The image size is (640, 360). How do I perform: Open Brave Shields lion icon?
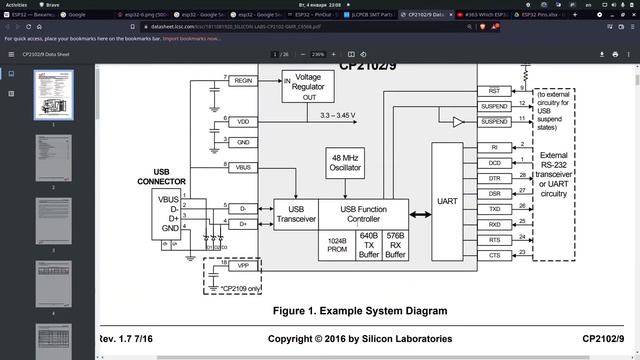click(483, 27)
